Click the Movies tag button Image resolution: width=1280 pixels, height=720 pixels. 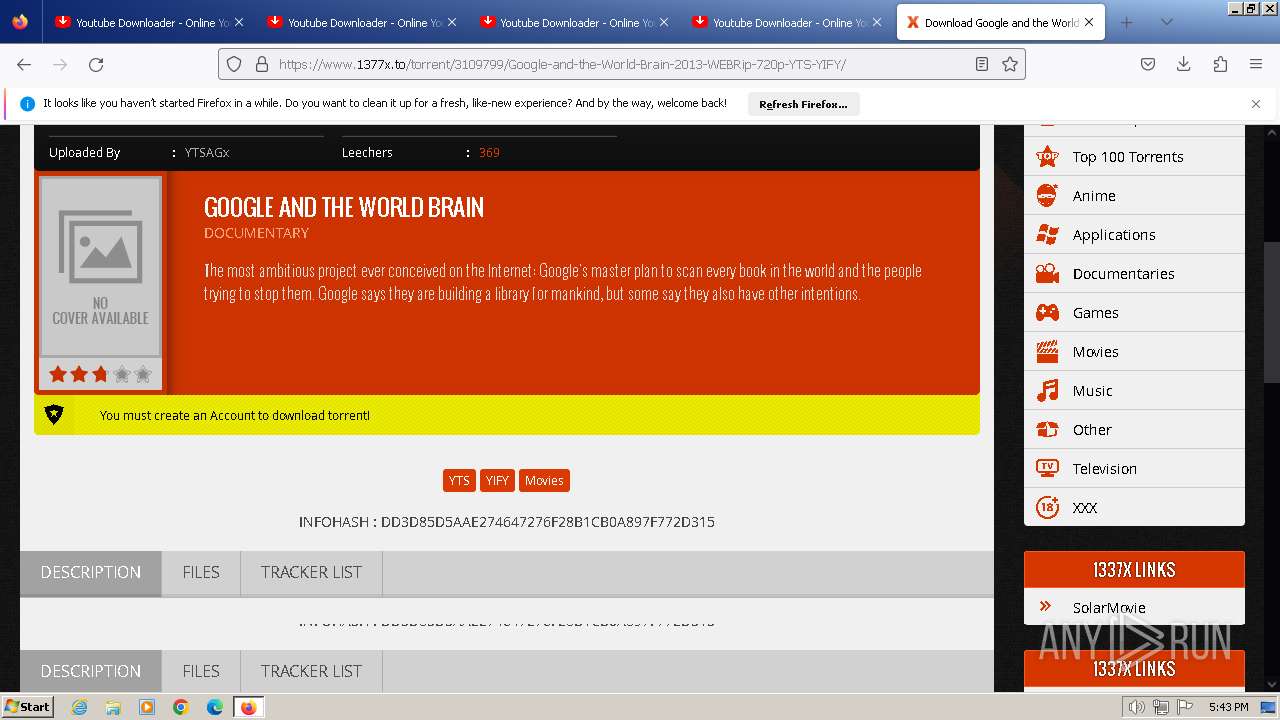pyautogui.click(x=544, y=480)
